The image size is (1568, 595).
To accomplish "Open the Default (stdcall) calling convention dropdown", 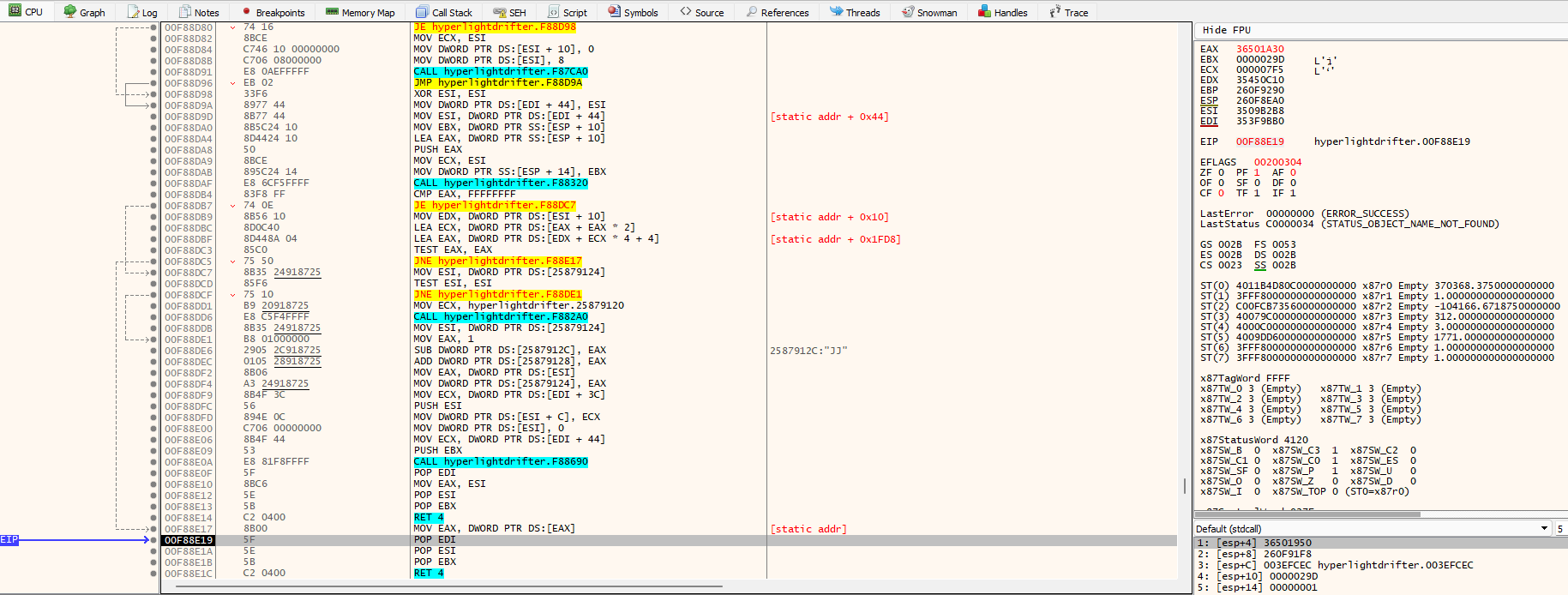I will pos(1544,529).
